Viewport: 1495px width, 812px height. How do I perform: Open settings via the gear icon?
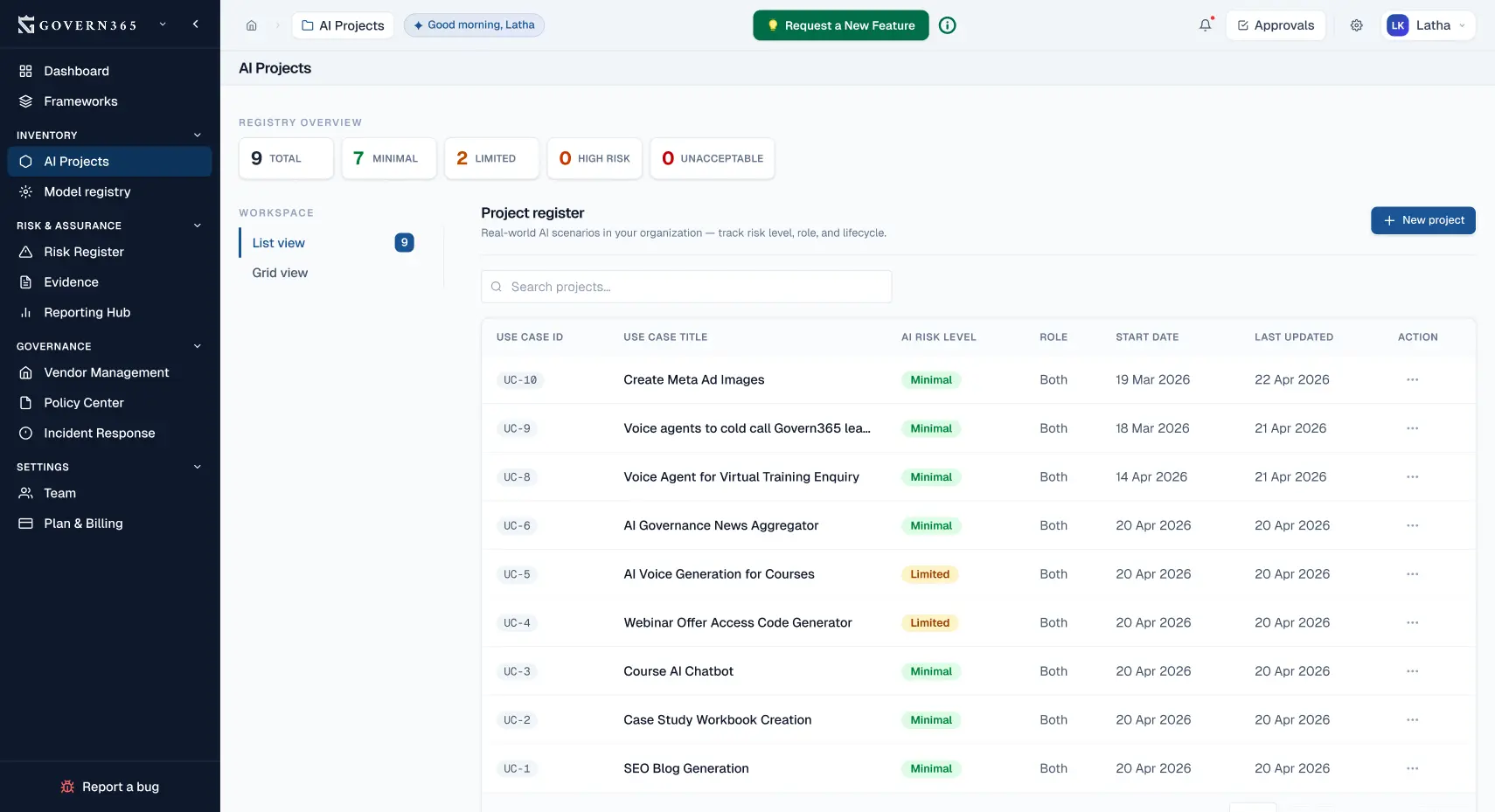tap(1356, 25)
